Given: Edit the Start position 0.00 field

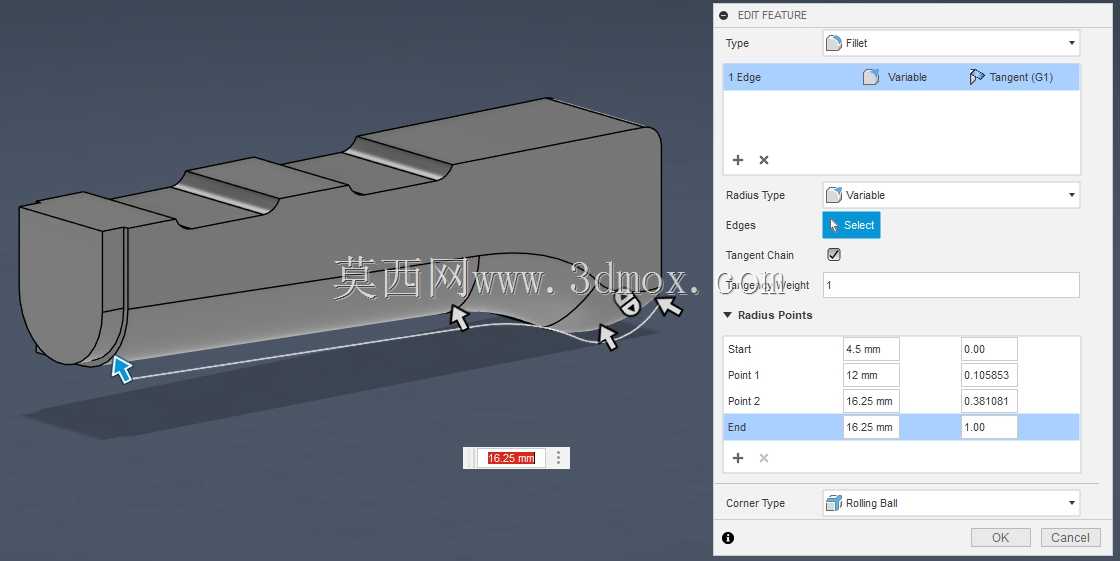Looking at the screenshot, I should [x=989, y=349].
